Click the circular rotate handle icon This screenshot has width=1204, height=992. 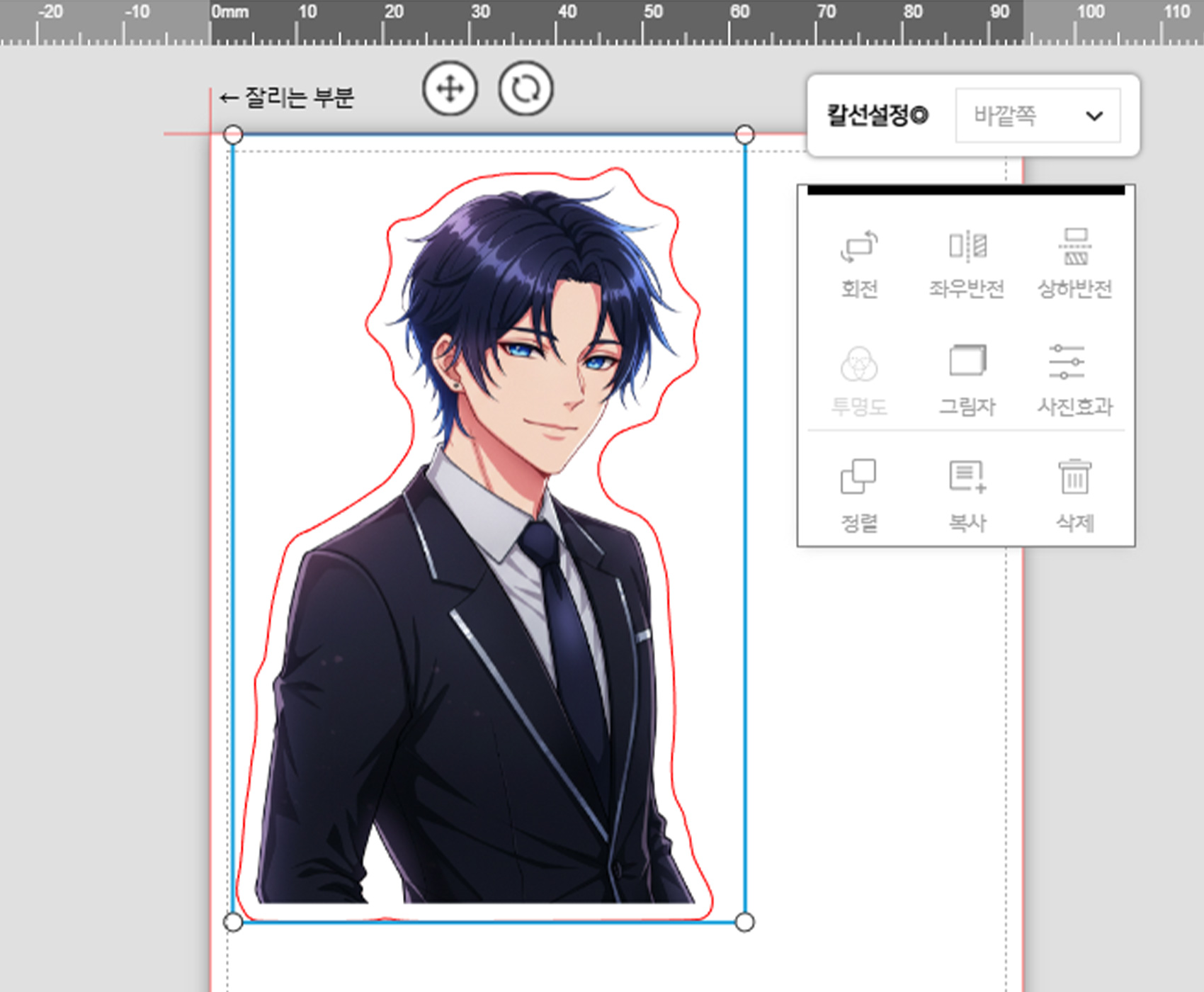526,89
